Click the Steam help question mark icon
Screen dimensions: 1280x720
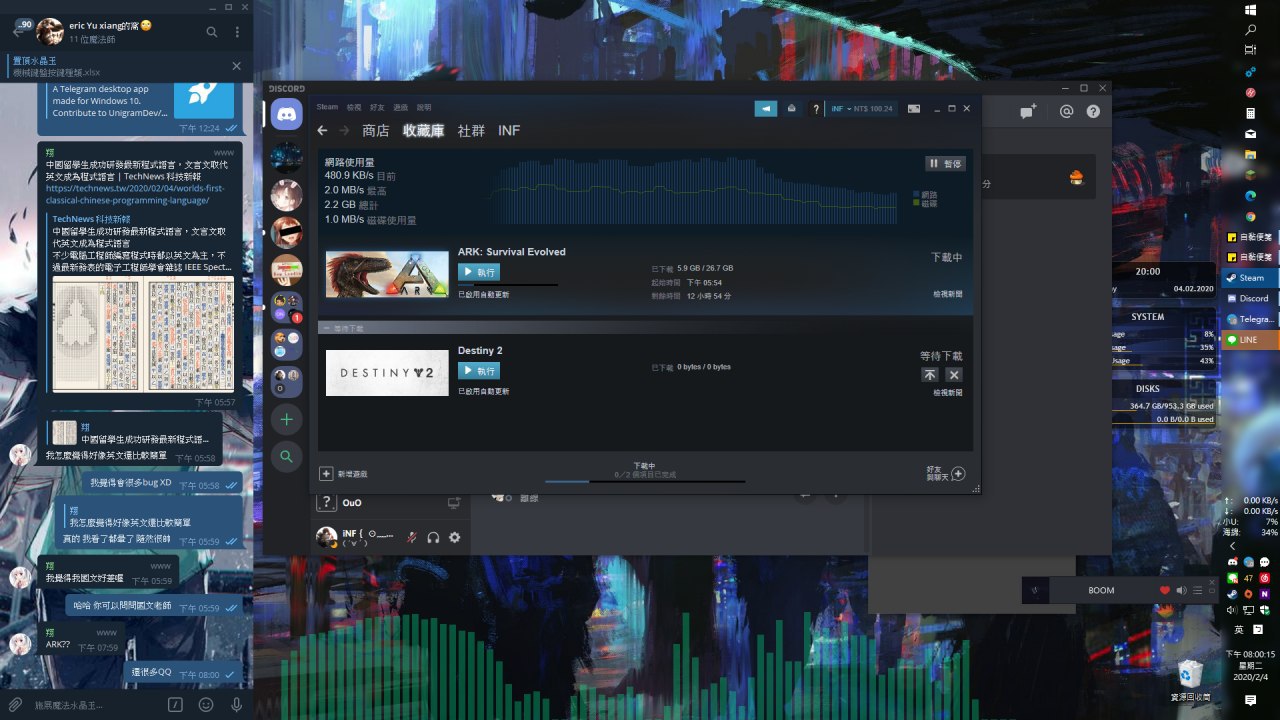[x=816, y=108]
